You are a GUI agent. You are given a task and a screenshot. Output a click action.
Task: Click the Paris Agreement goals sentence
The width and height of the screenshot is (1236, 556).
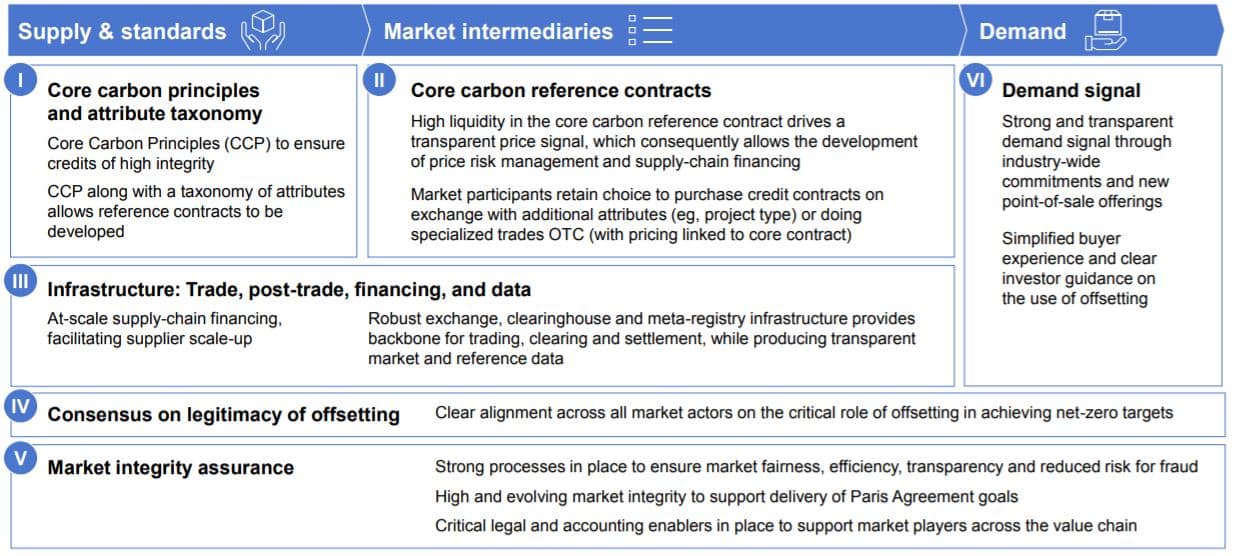tap(724, 496)
